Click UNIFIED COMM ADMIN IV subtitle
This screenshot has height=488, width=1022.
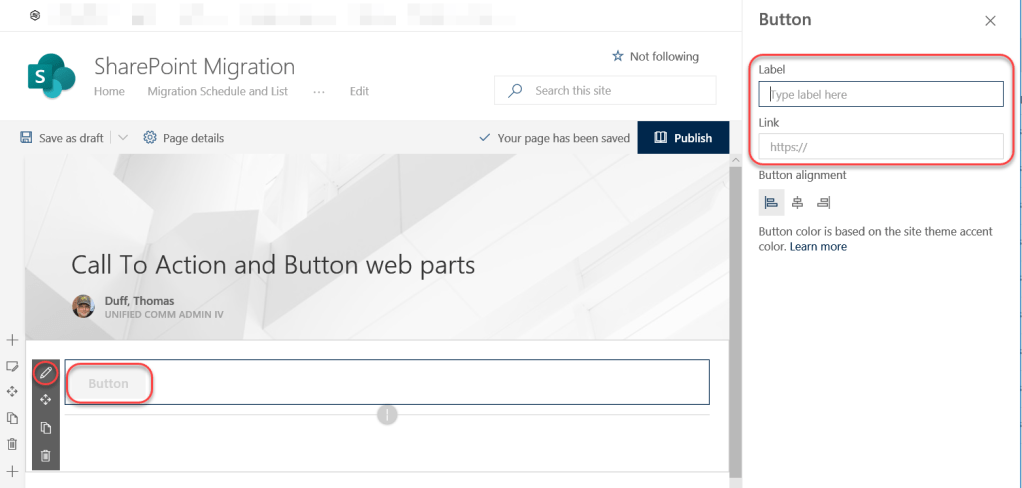tap(164, 315)
